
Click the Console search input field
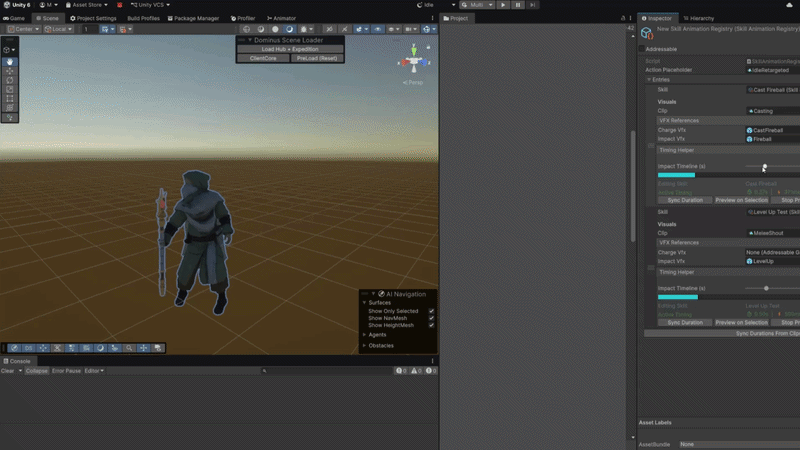[x=327, y=371]
